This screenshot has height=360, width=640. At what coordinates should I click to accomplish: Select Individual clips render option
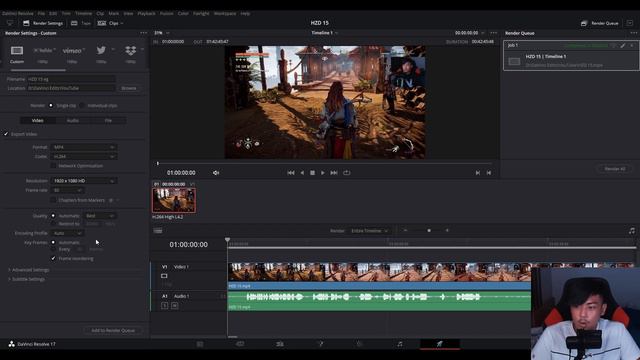(x=82, y=105)
